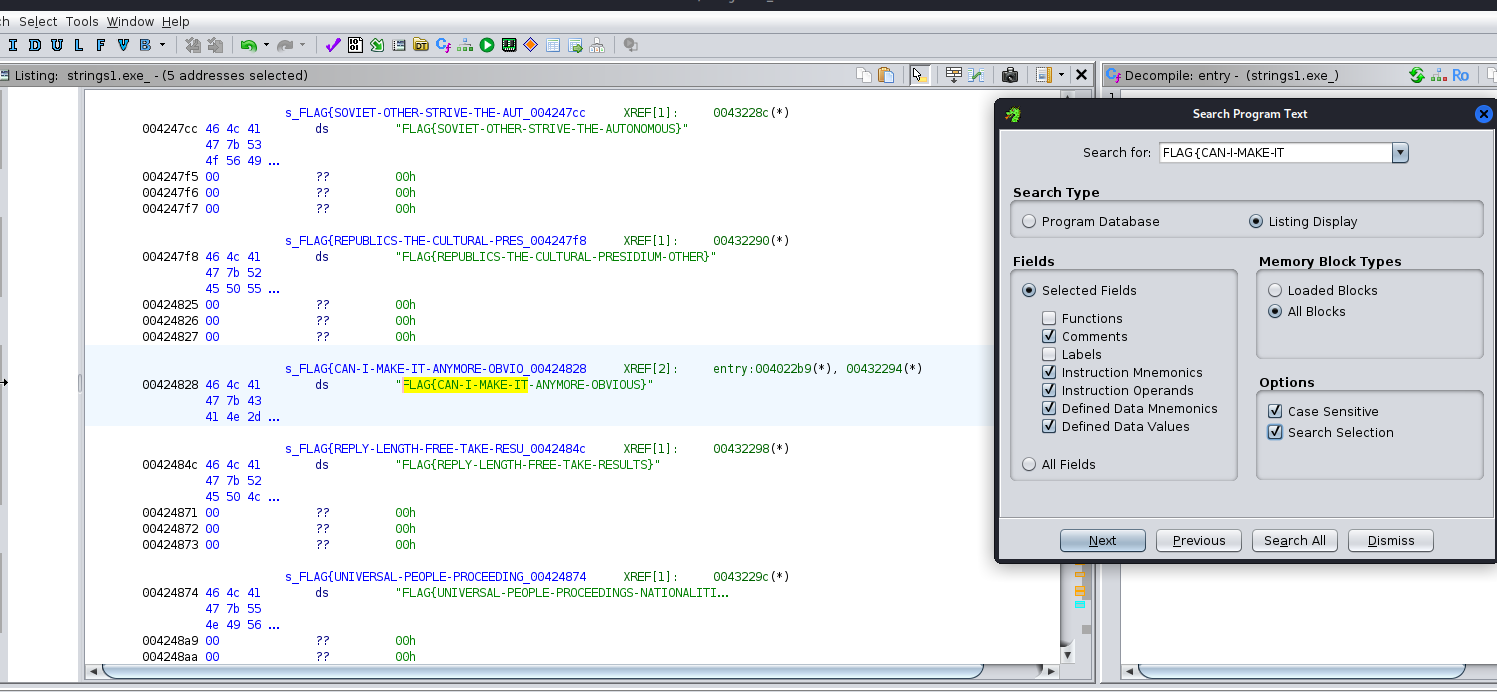Click the 'I' navigate-by-instruction toolbar icon
Screen dimensions: 1497x692
13,45
